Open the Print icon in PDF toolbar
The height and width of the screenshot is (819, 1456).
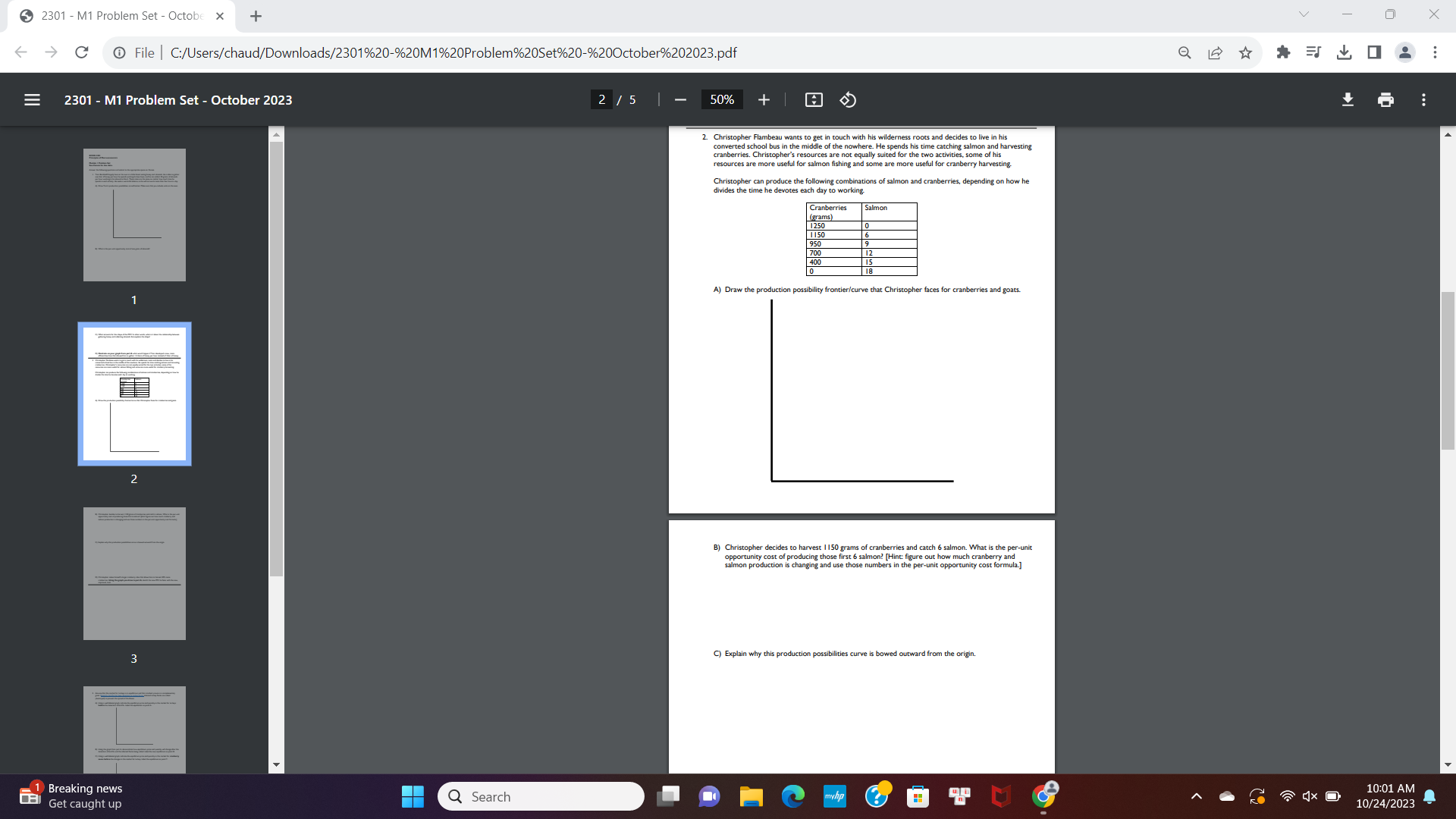(1386, 99)
